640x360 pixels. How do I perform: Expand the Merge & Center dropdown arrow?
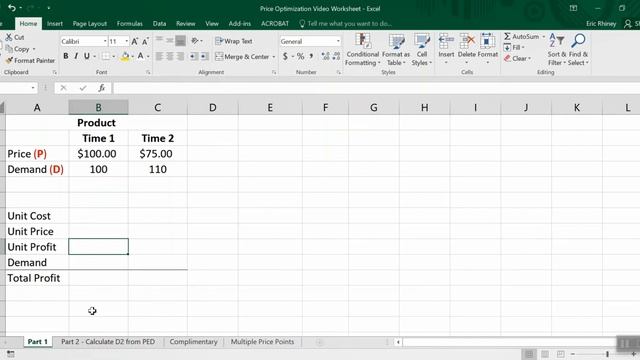point(273,57)
